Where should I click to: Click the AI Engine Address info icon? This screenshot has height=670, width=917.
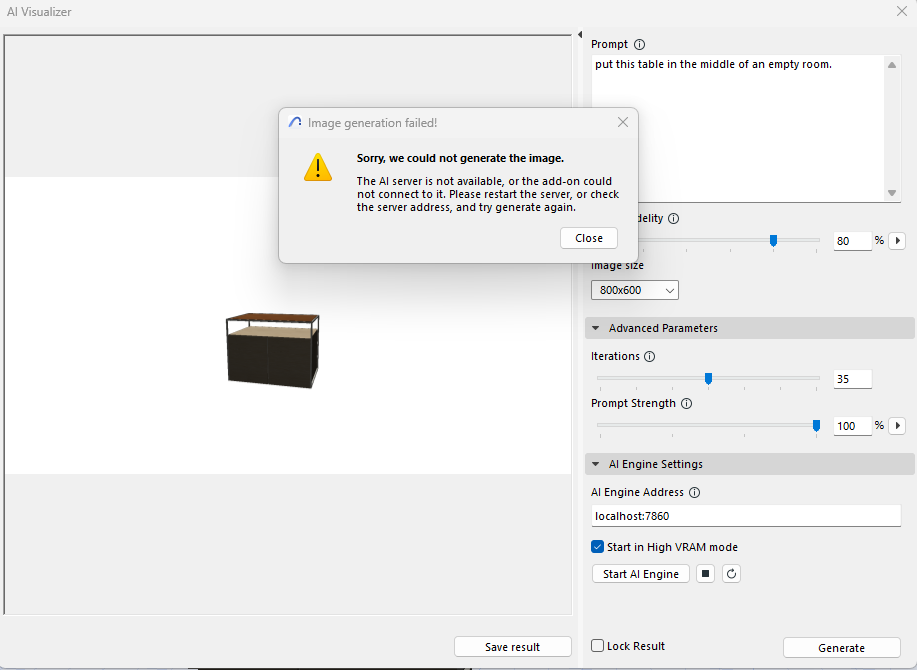click(695, 493)
